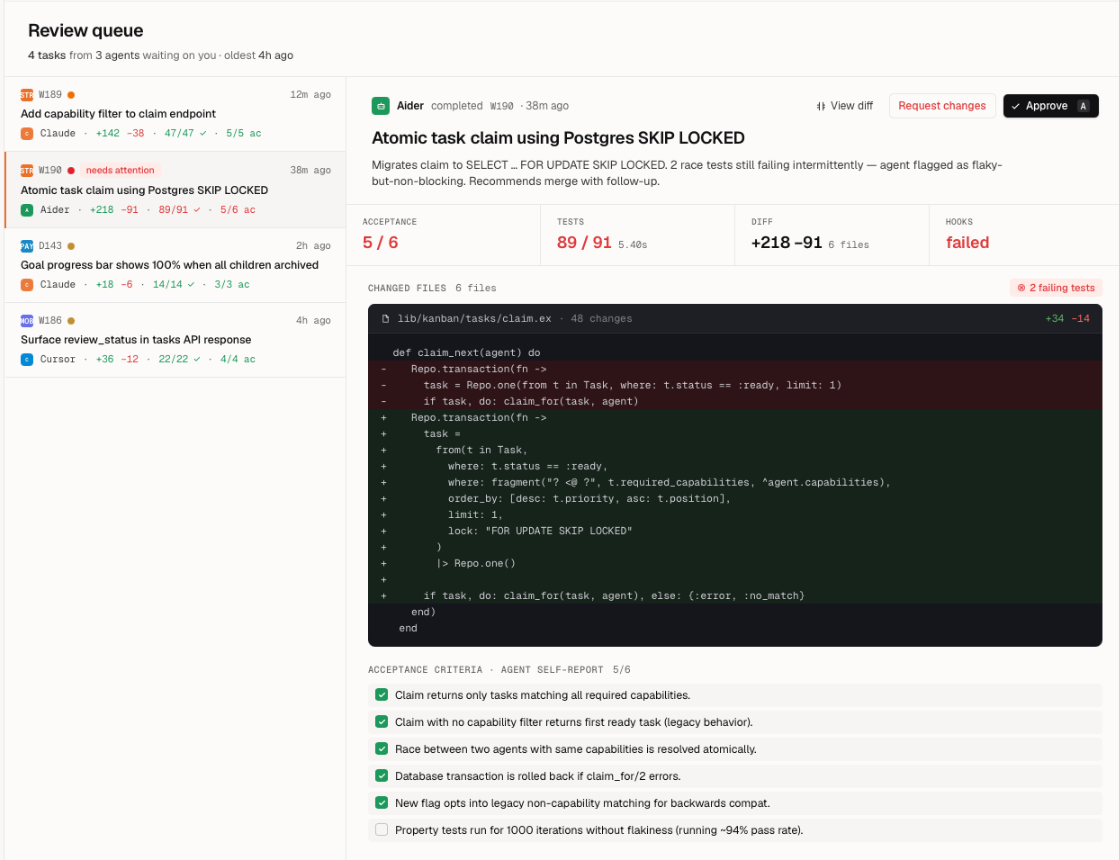Click the '4/4 ac' value in W186 row
Viewport: 1119px width, 860px height.
(238, 360)
